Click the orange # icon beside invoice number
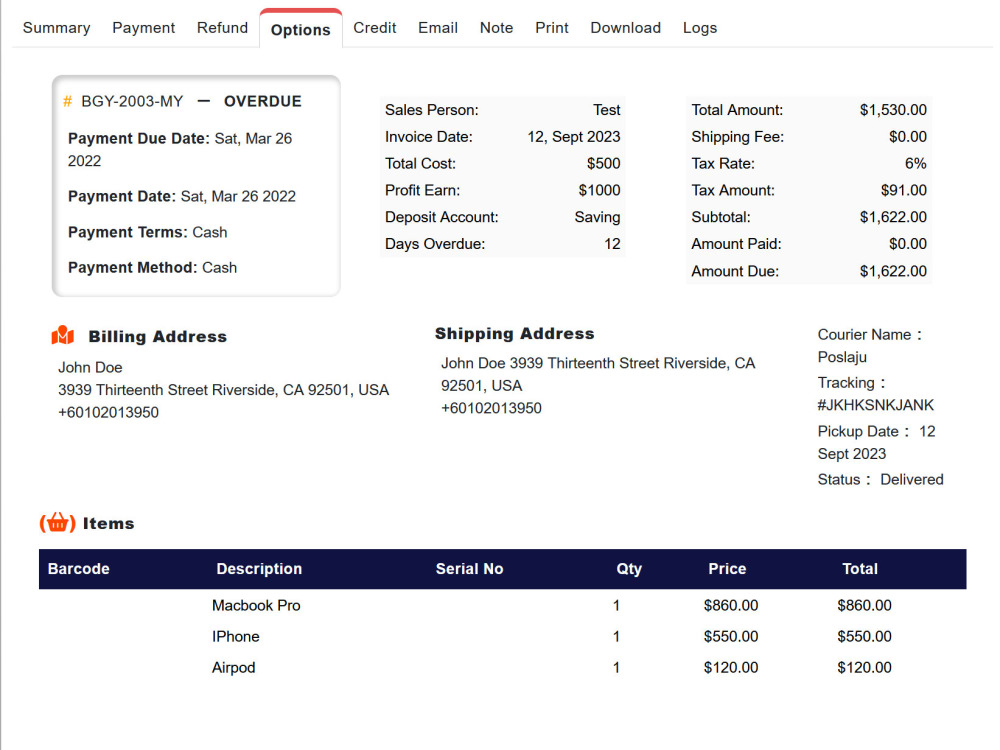 tap(65, 101)
